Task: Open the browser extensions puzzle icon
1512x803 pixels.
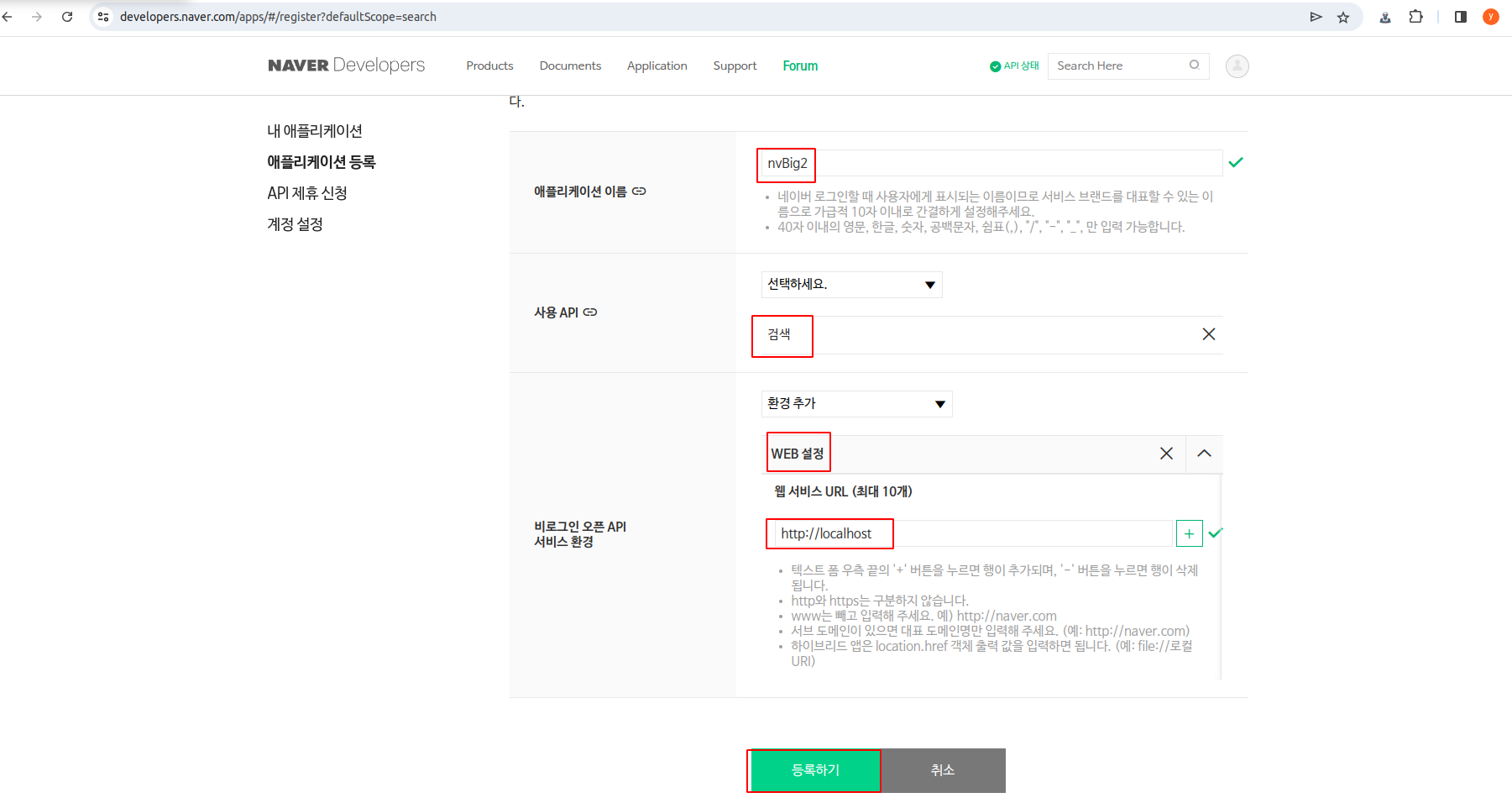Action: [1416, 17]
